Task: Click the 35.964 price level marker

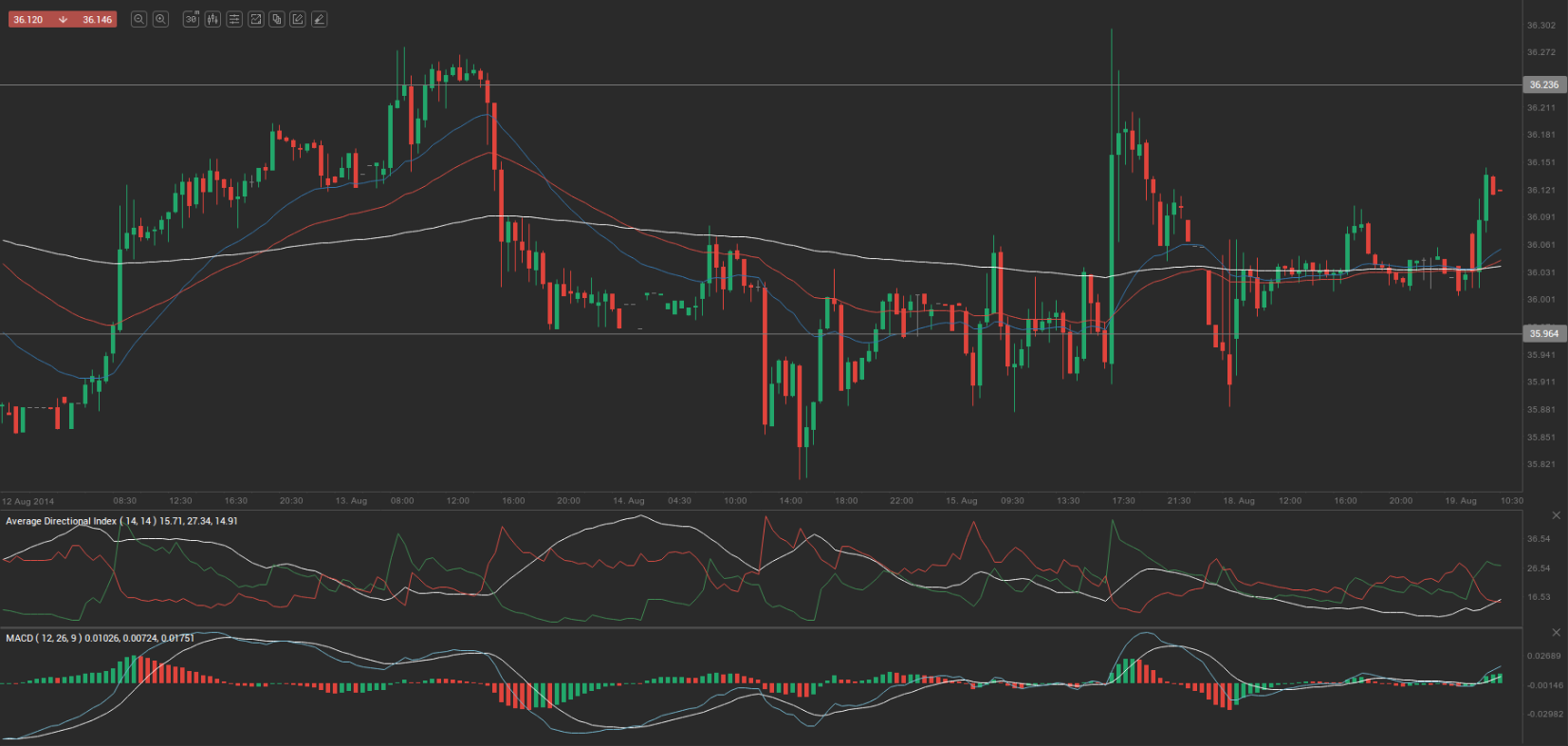Action: point(1543,333)
